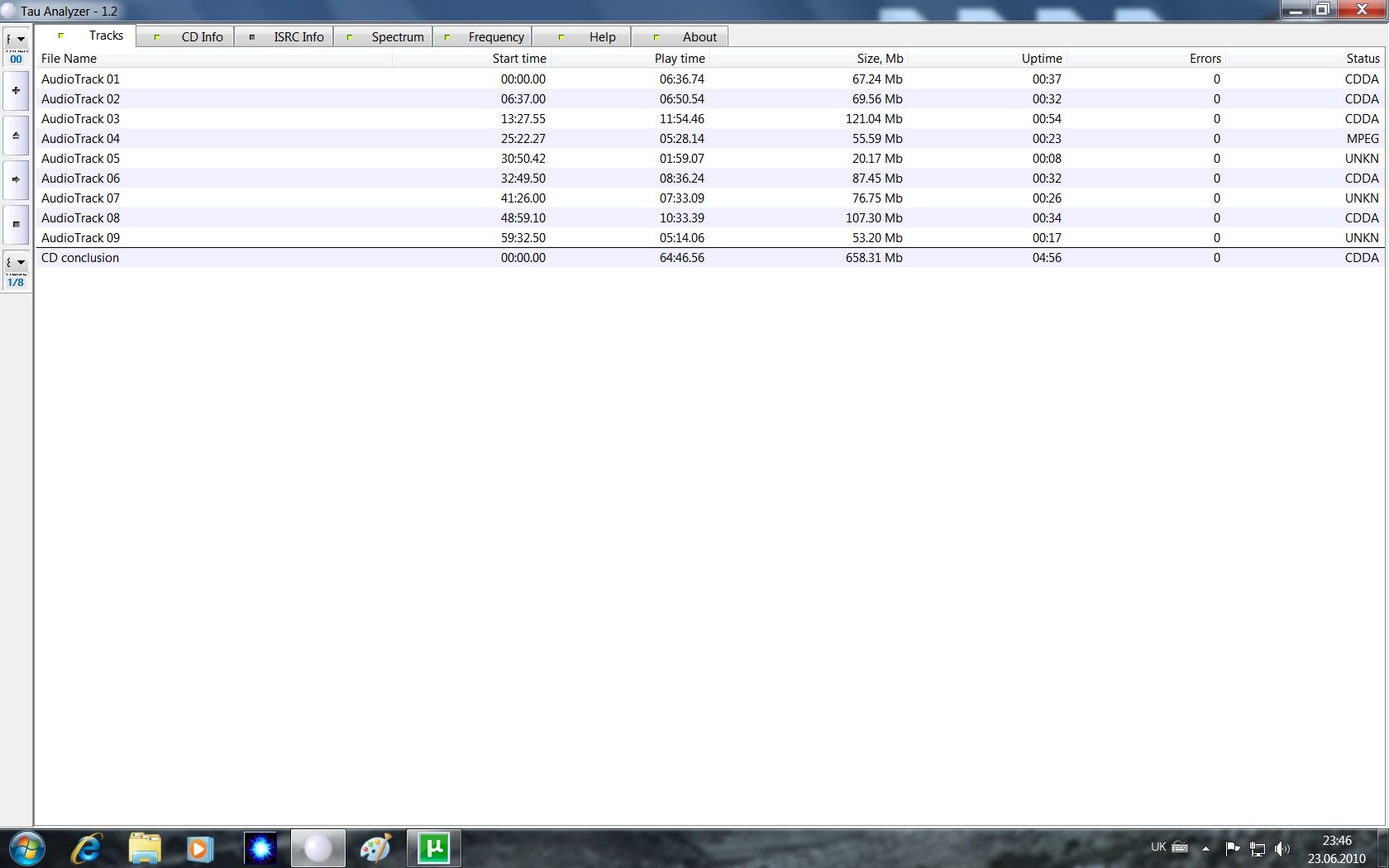Launch Internet Explorer from taskbar
The width and height of the screenshot is (1389, 868).
tap(86, 848)
